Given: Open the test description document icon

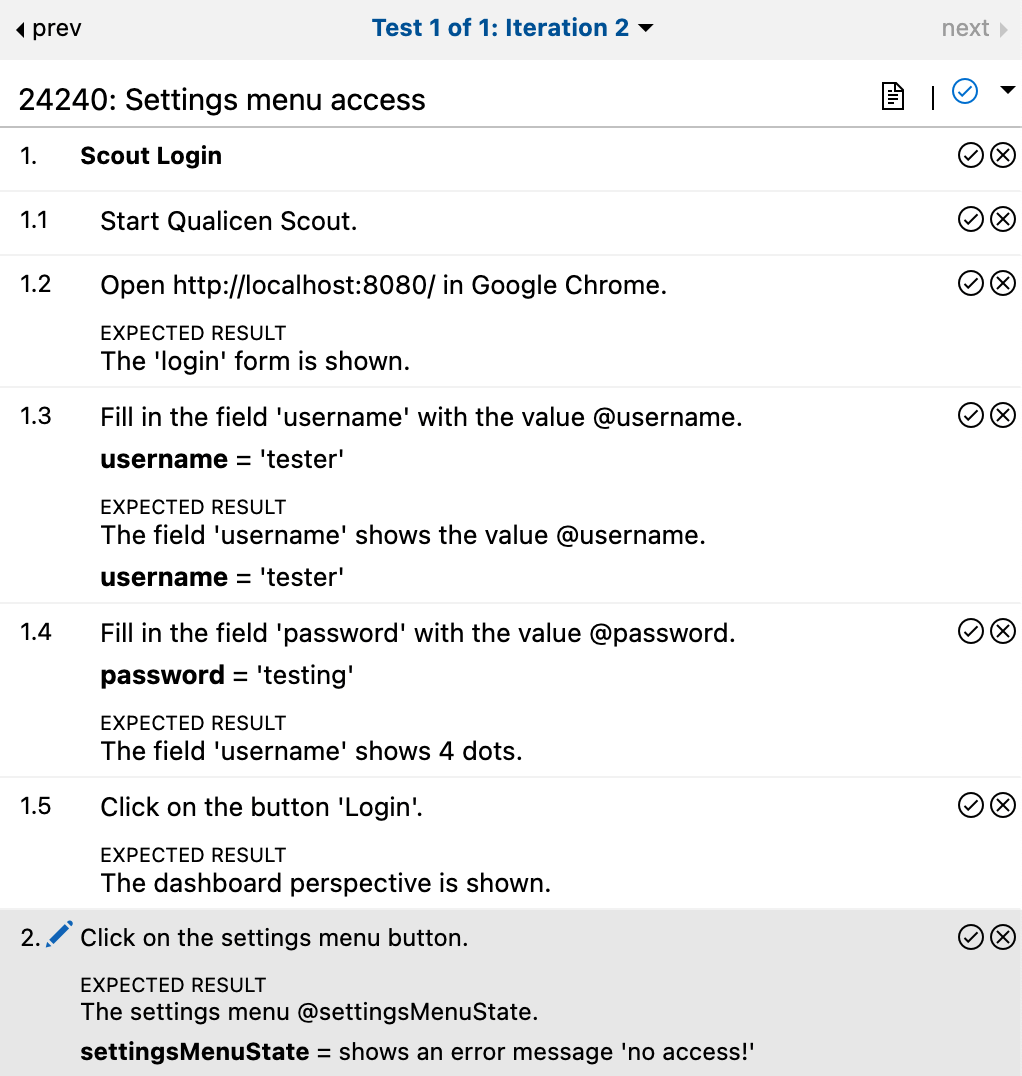Looking at the screenshot, I should 891,96.
